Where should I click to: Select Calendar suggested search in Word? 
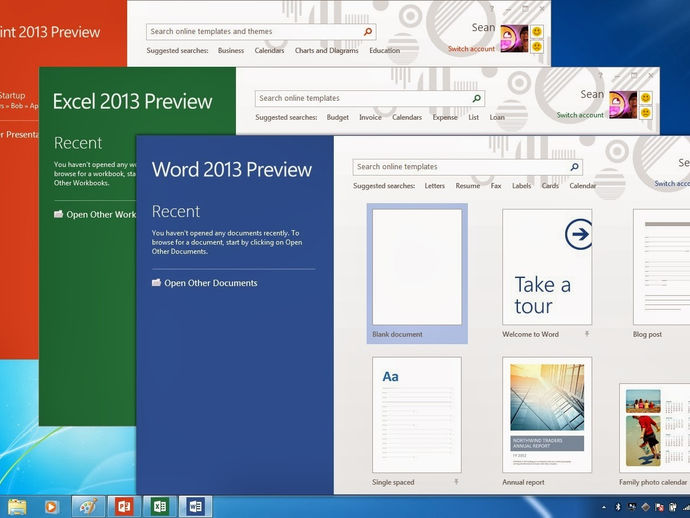coord(583,186)
